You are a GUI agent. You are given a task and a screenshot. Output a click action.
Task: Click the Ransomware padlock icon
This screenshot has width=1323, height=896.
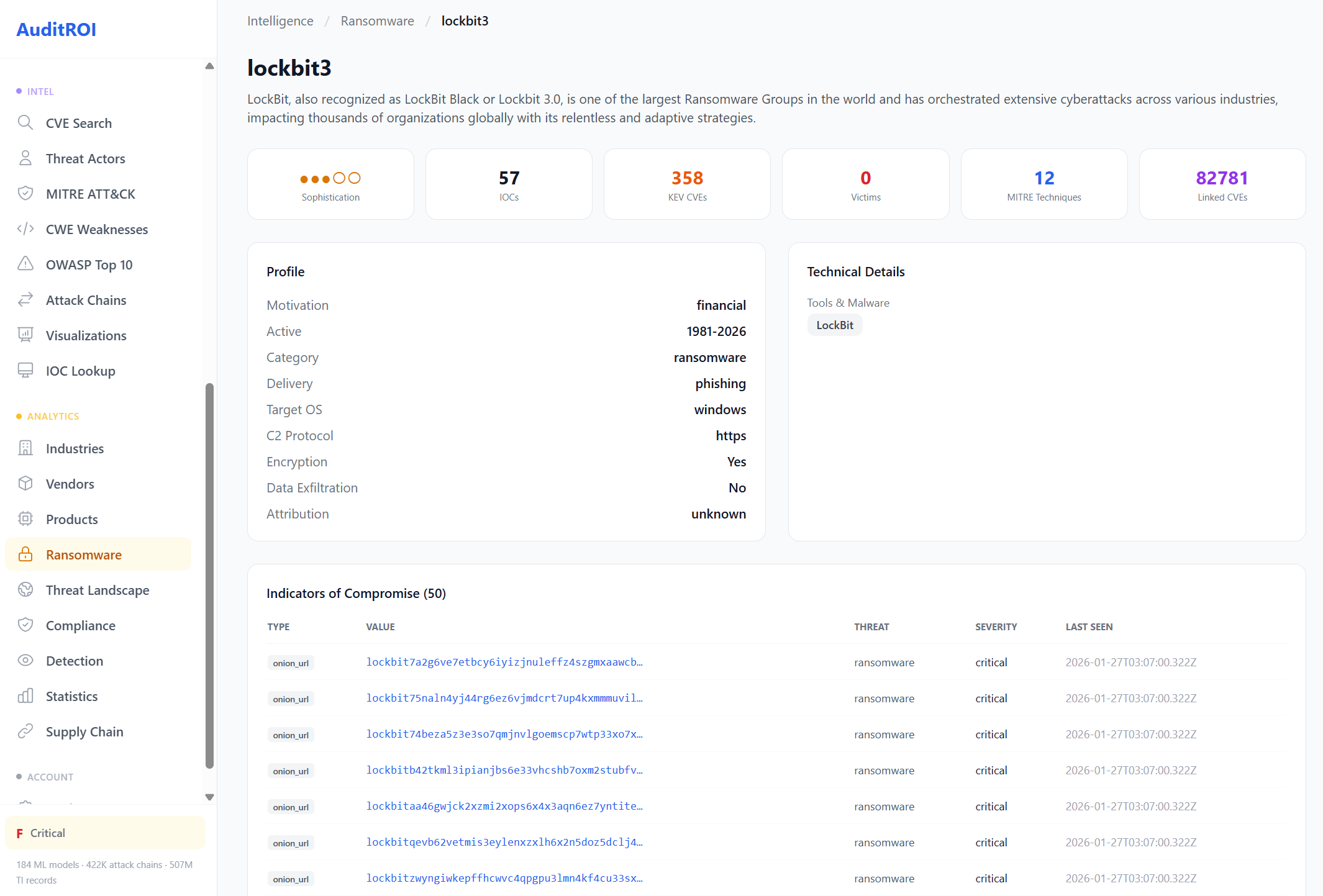(25, 554)
